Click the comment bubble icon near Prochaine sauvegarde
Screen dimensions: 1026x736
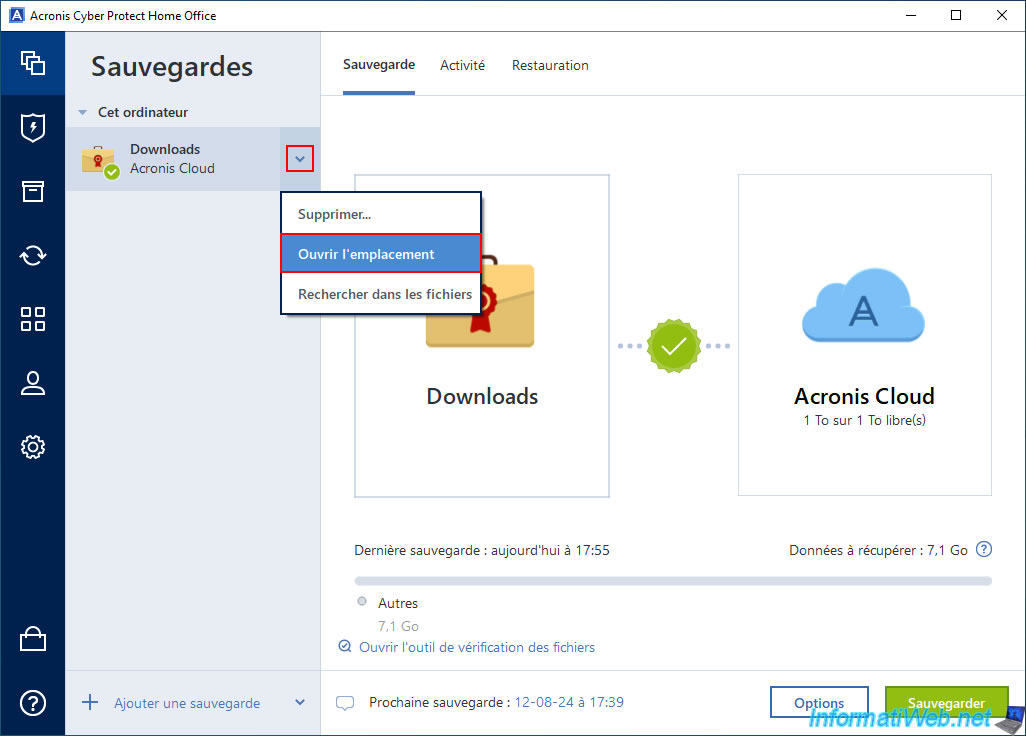pyautogui.click(x=345, y=703)
